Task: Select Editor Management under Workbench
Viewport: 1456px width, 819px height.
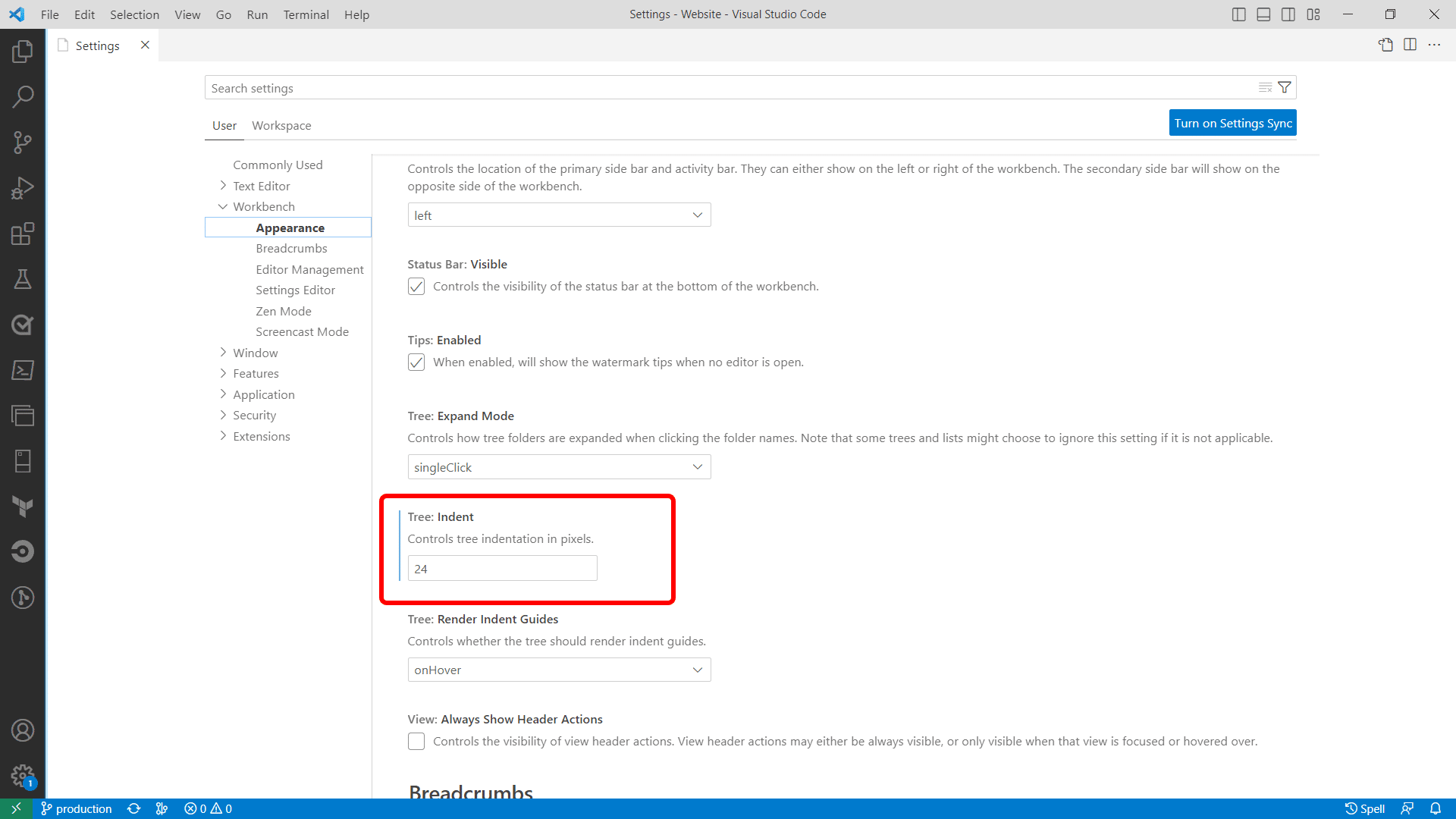Action: click(309, 269)
